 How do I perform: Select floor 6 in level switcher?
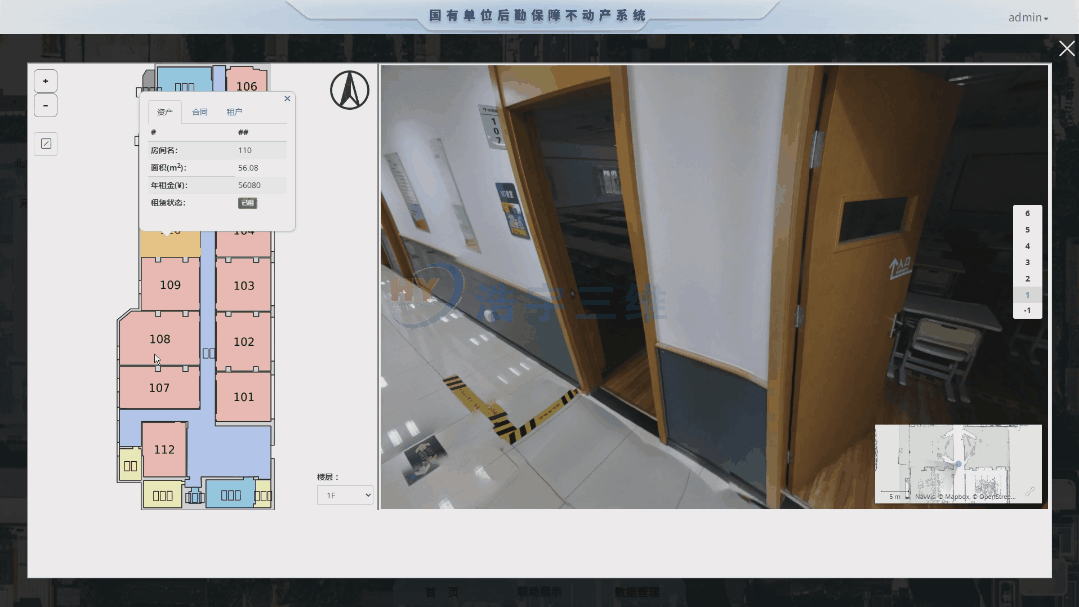[1027, 213]
